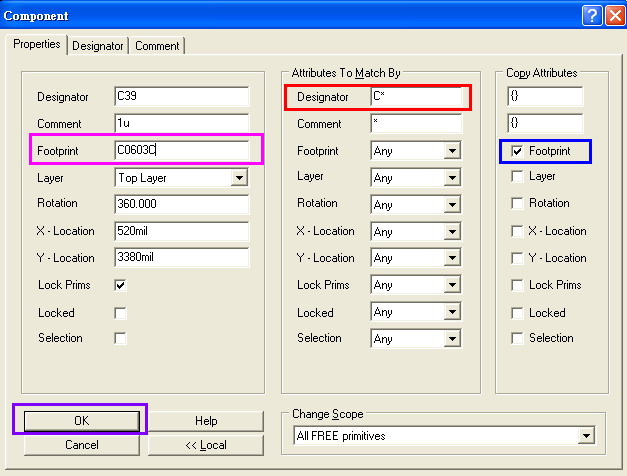
Task: Switch to the Comment tab
Action: pyautogui.click(x=157, y=46)
